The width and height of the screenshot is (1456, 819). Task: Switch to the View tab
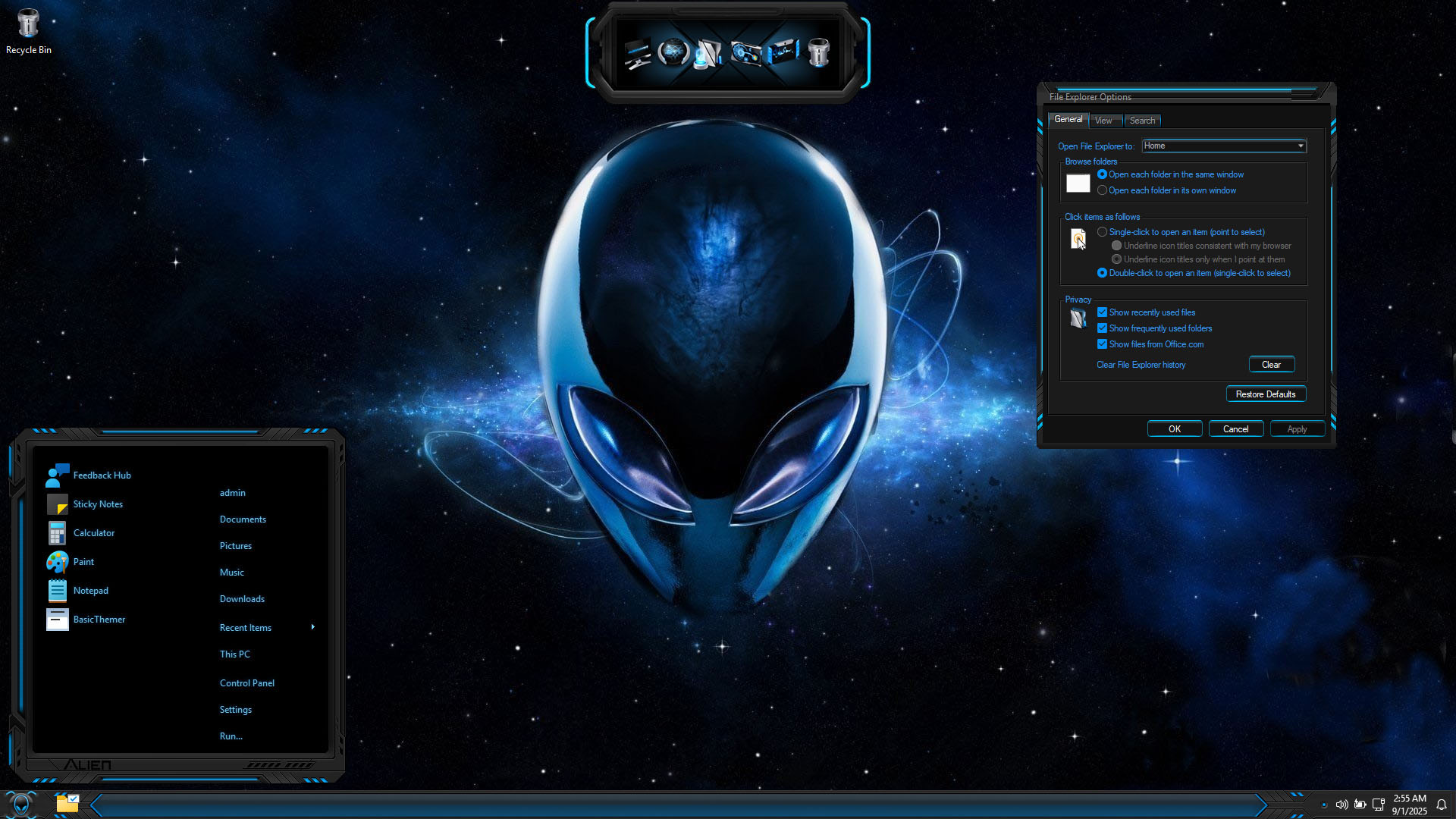pos(1103,121)
